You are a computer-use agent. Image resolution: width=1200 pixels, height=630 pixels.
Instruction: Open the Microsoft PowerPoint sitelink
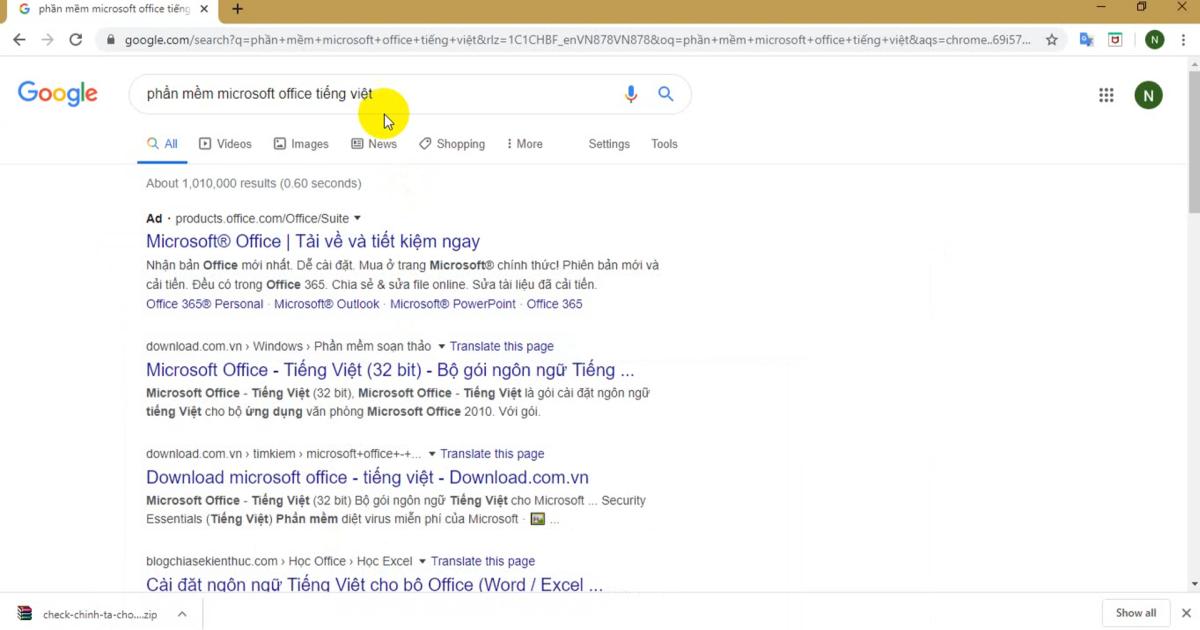click(x=453, y=304)
